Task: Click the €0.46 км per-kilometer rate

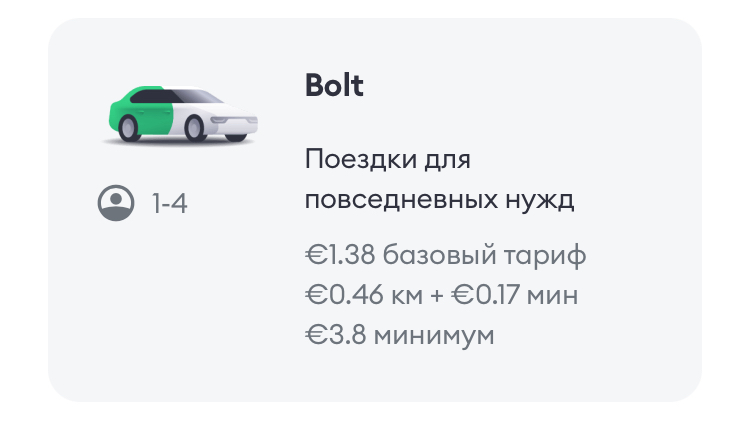Action: pyautogui.click(x=364, y=294)
